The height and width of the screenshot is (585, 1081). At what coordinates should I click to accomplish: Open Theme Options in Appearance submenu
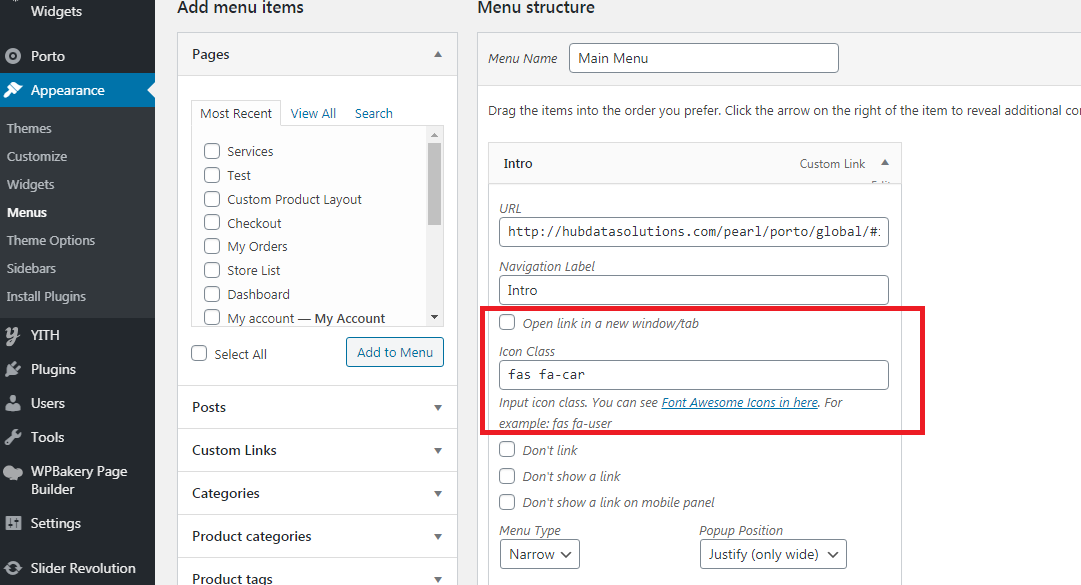tap(51, 240)
